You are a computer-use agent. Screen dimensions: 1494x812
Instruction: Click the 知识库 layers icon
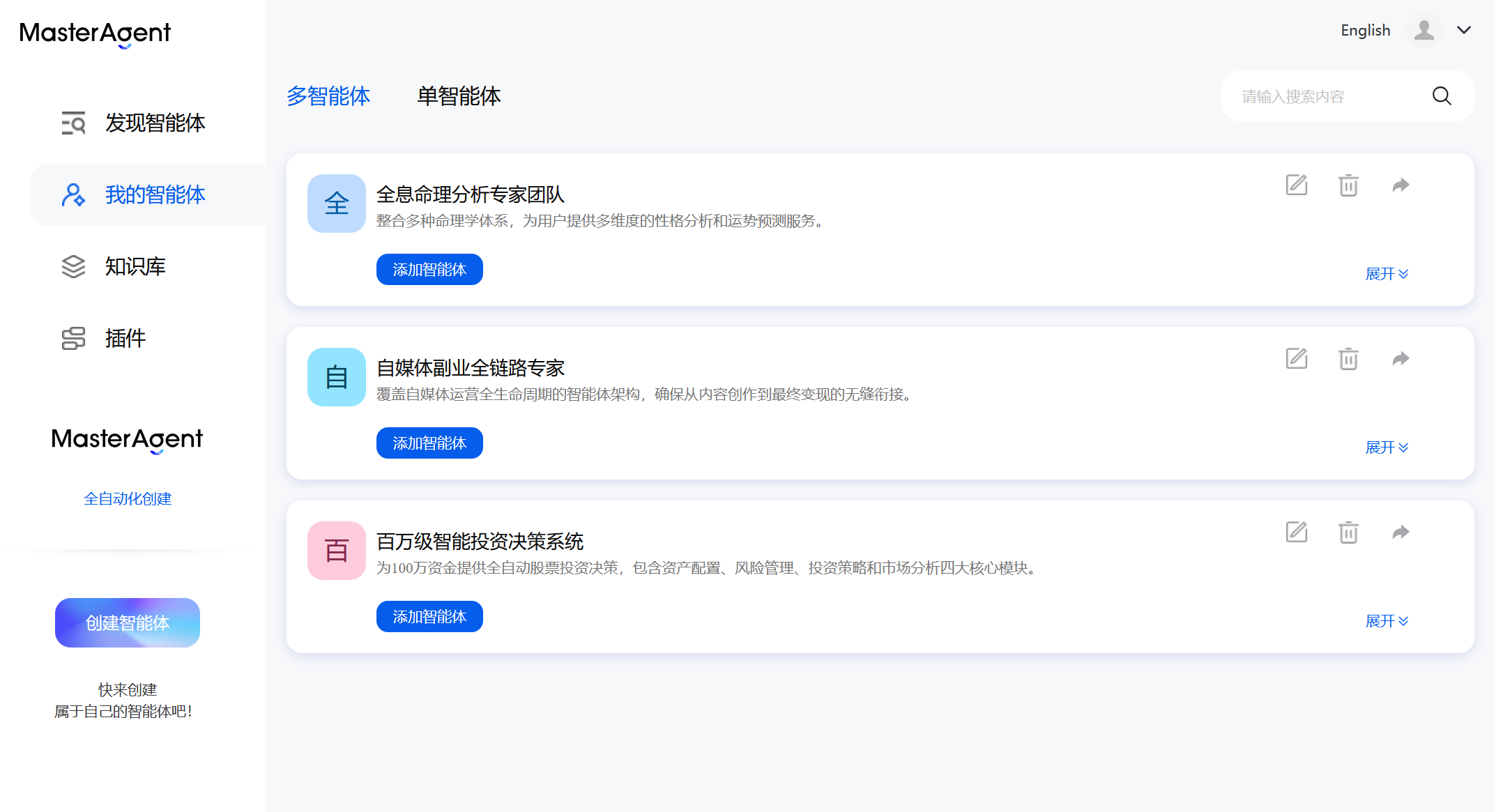pyautogui.click(x=73, y=266)
